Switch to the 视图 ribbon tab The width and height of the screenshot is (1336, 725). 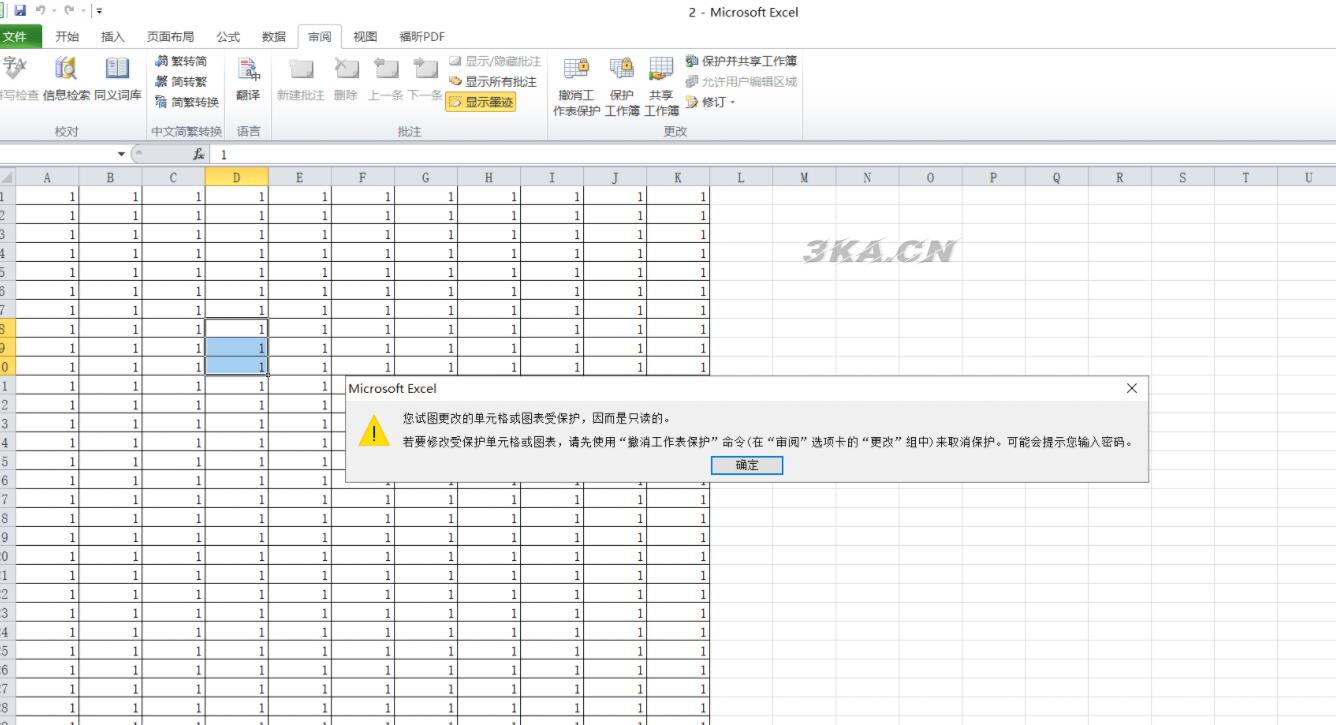coord(366,37)
